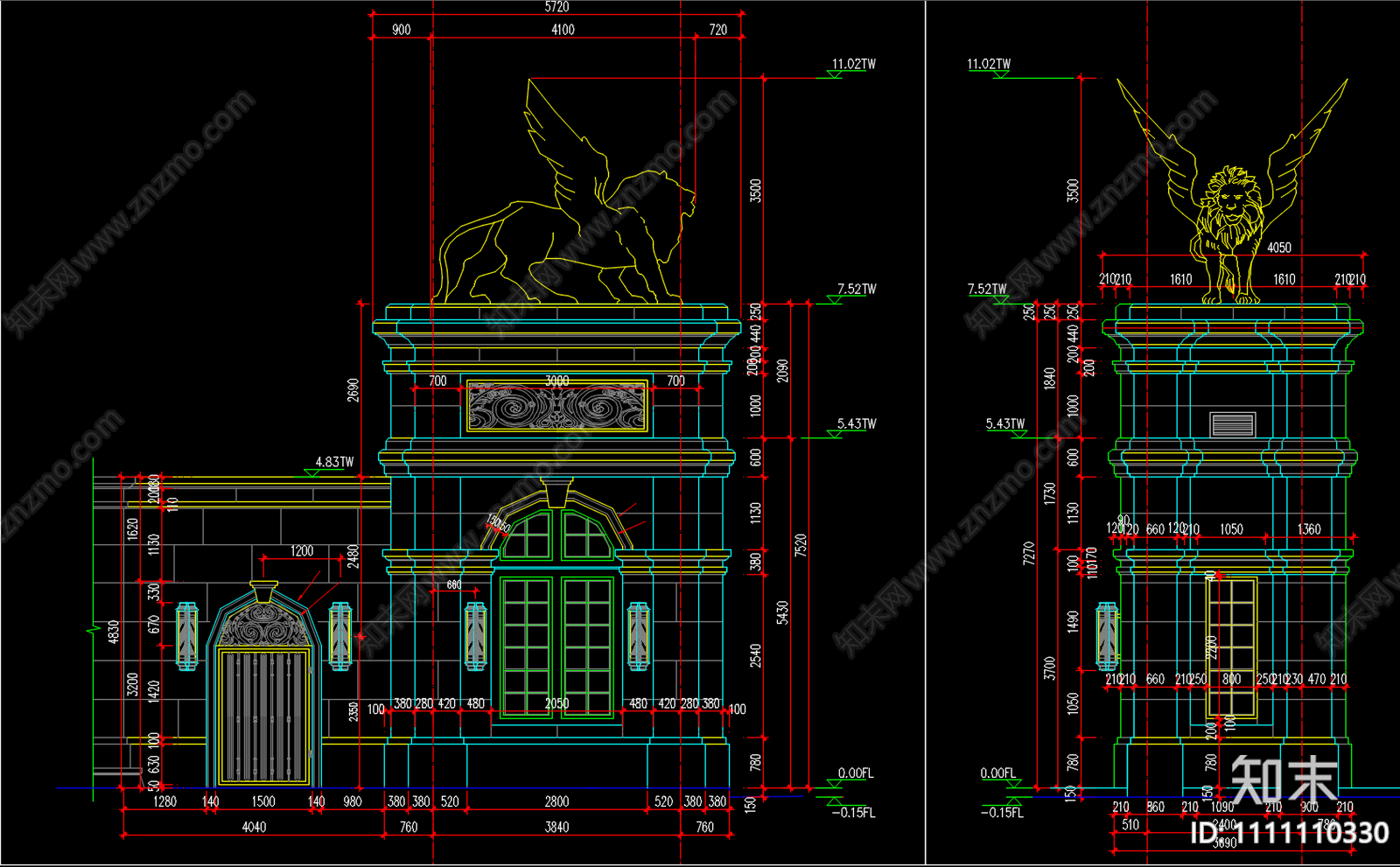This screenshot has height=867, width=1400.
Task: Click the 2690 vertical dimension text
Action: click(353, 390)
